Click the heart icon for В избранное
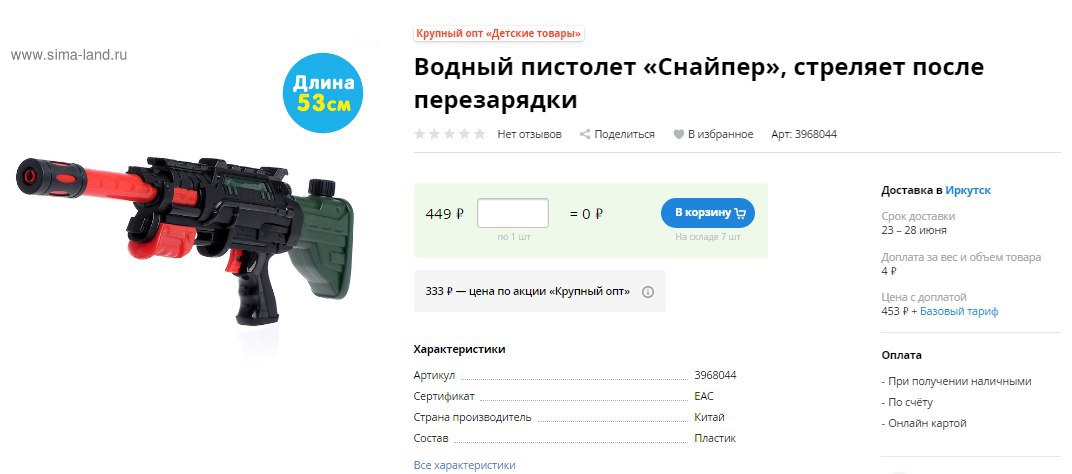Viewport: 1072px width, 474px height. point(679,134)
